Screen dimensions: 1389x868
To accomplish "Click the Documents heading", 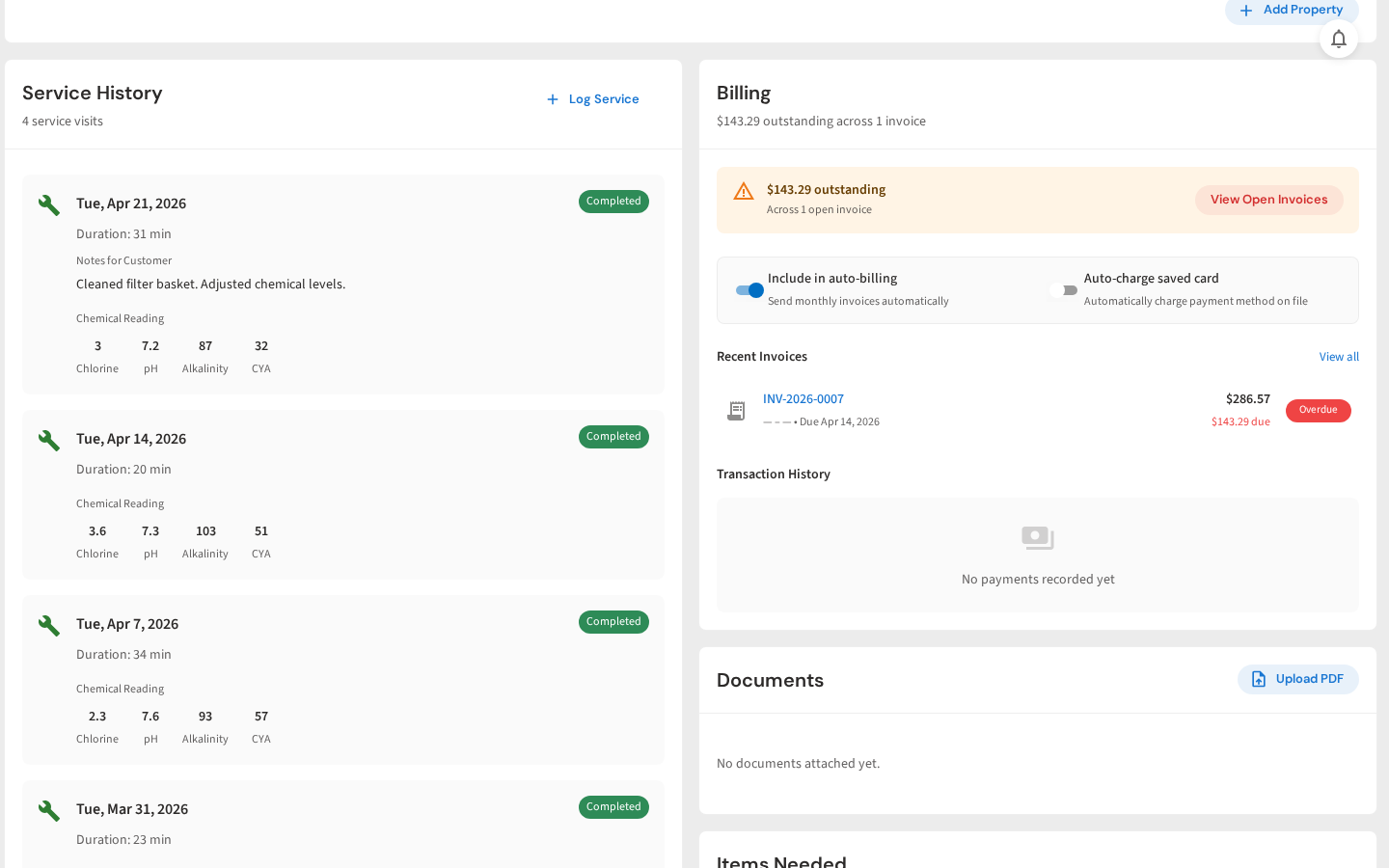I will coord(770,681).
